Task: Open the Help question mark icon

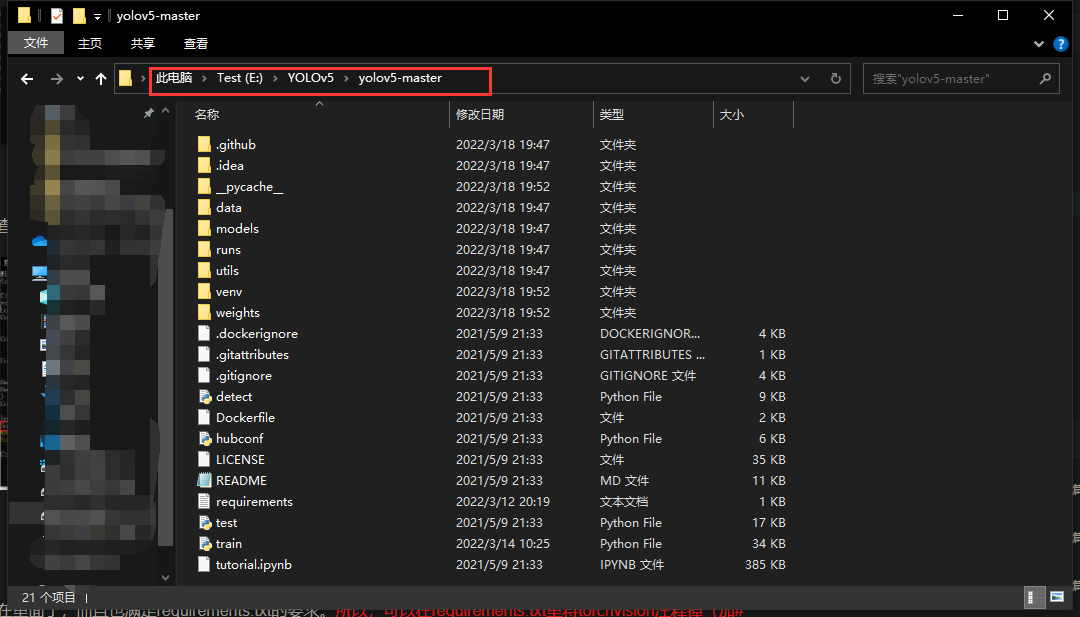Action: pyautogui.click(x=1061, y=44)
